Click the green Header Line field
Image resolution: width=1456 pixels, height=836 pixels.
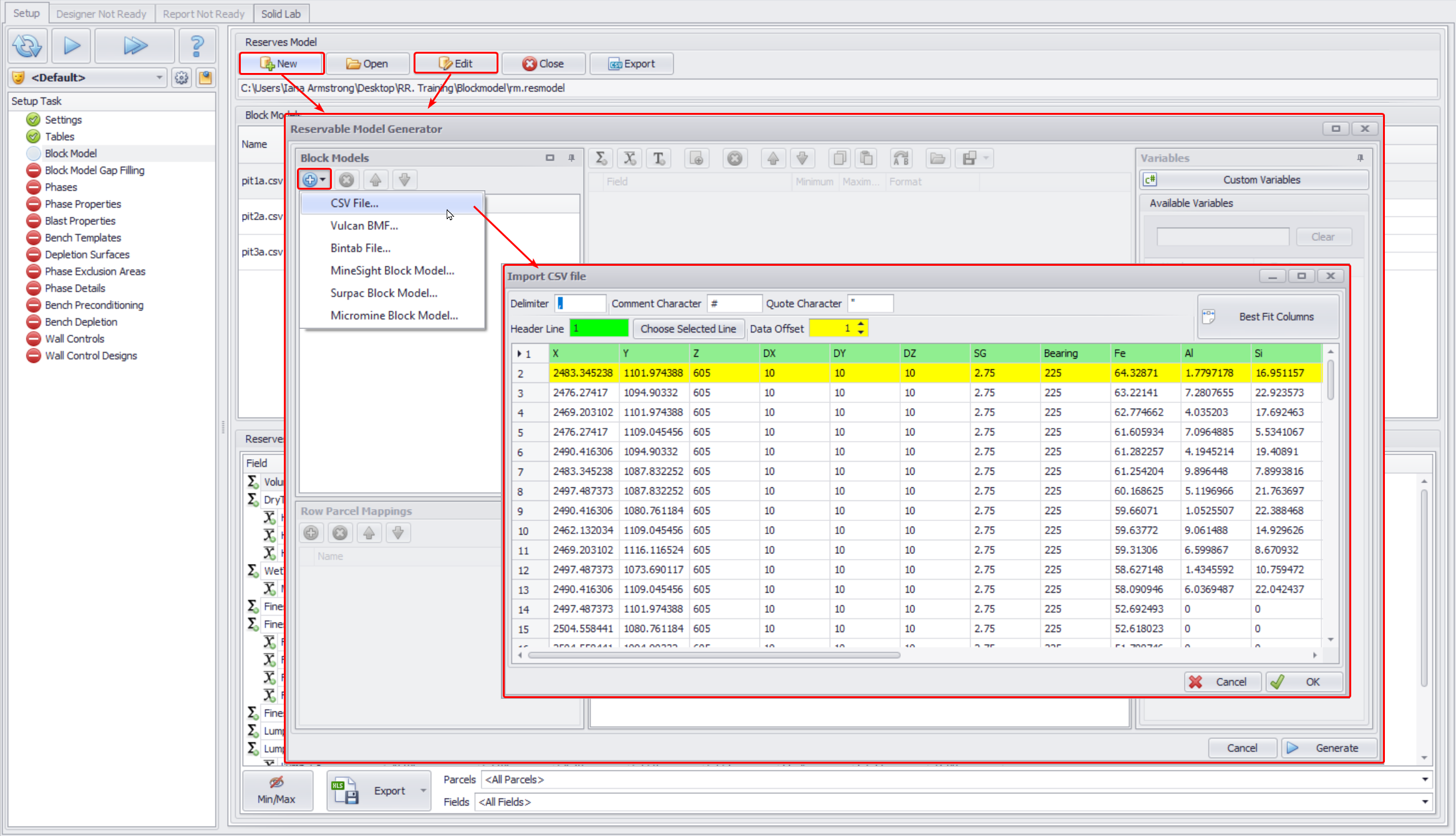coord(598,329)
